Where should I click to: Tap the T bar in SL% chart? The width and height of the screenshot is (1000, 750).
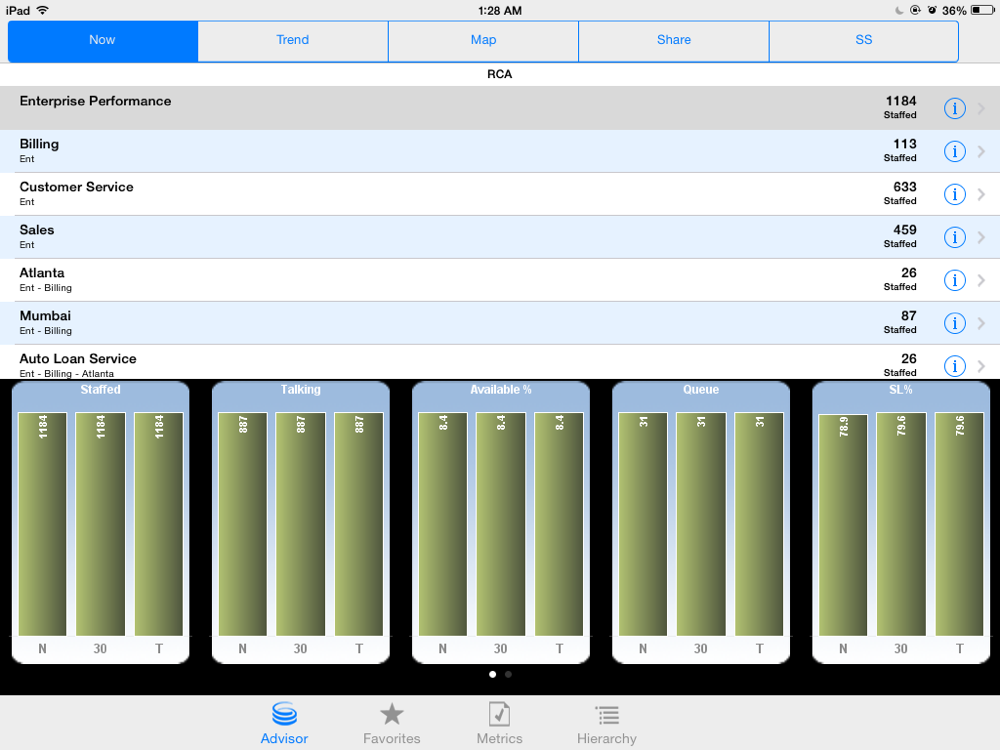click(x=959, y=524)
